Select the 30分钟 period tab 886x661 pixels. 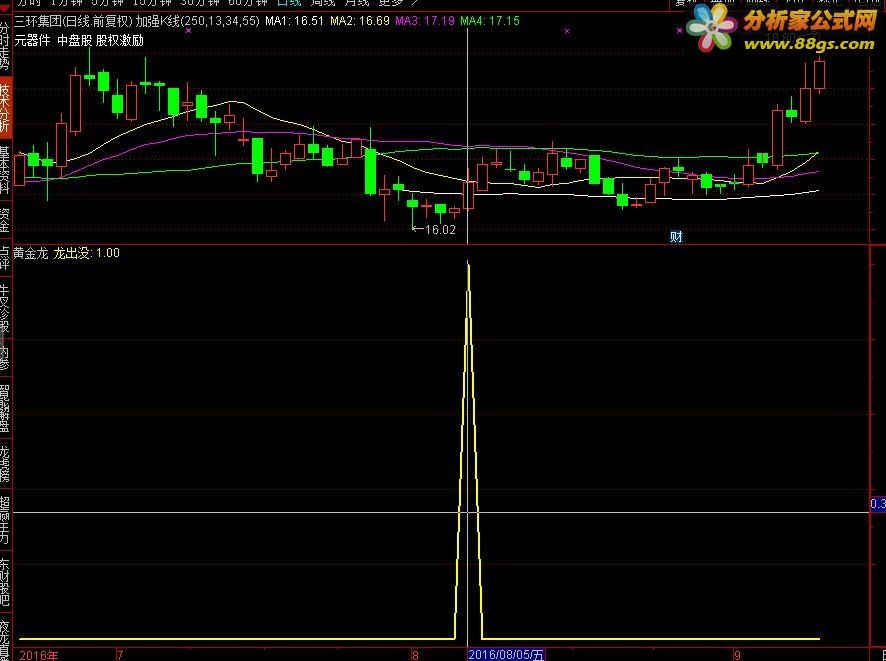coord(199,3)
